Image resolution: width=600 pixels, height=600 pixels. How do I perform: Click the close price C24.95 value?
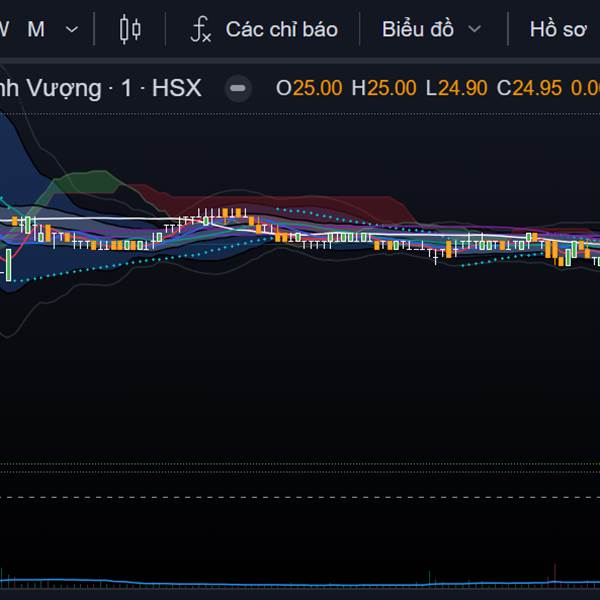(529, 88)
